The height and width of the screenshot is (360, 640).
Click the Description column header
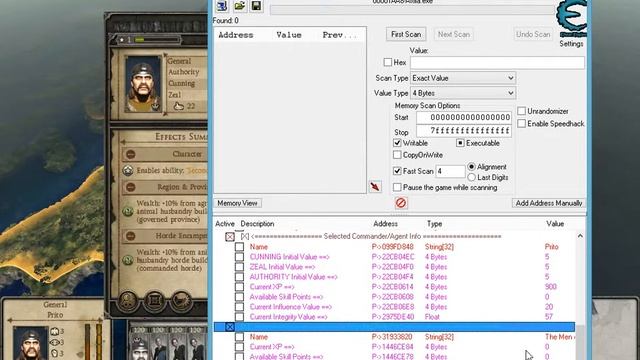click(x=257, y=224)
